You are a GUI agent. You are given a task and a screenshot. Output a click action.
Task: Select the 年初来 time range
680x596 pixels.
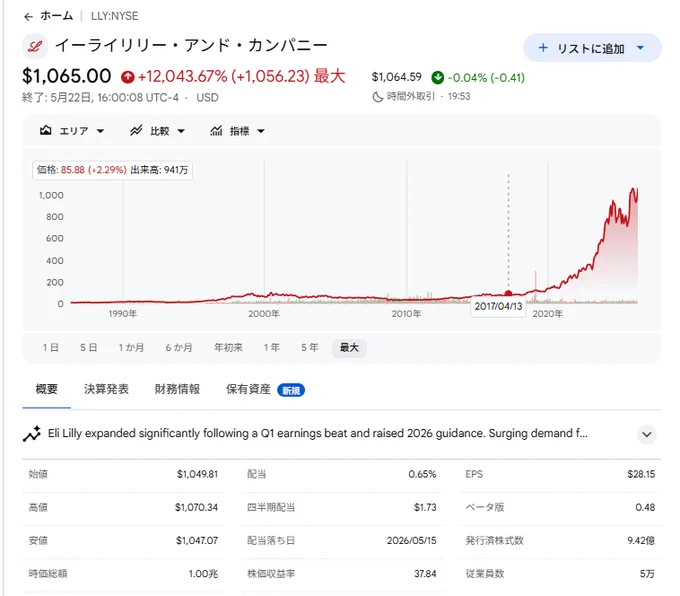tap(228, 347)
